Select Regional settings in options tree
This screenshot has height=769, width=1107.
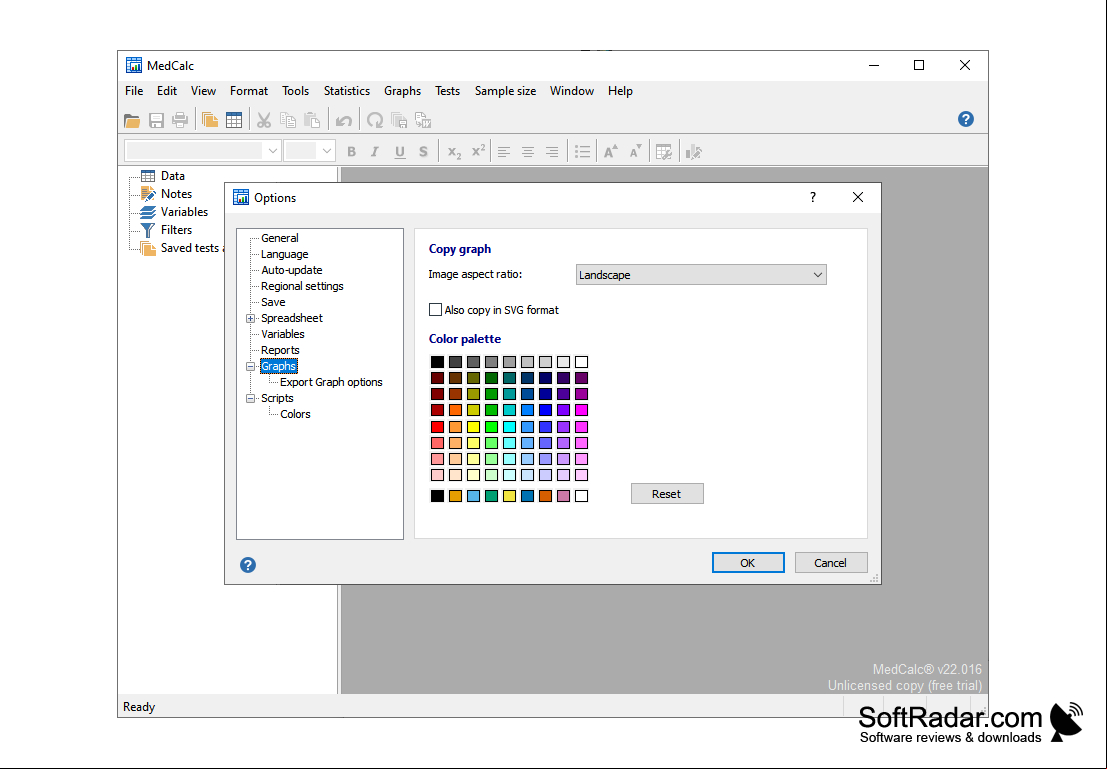click(302, 286)
